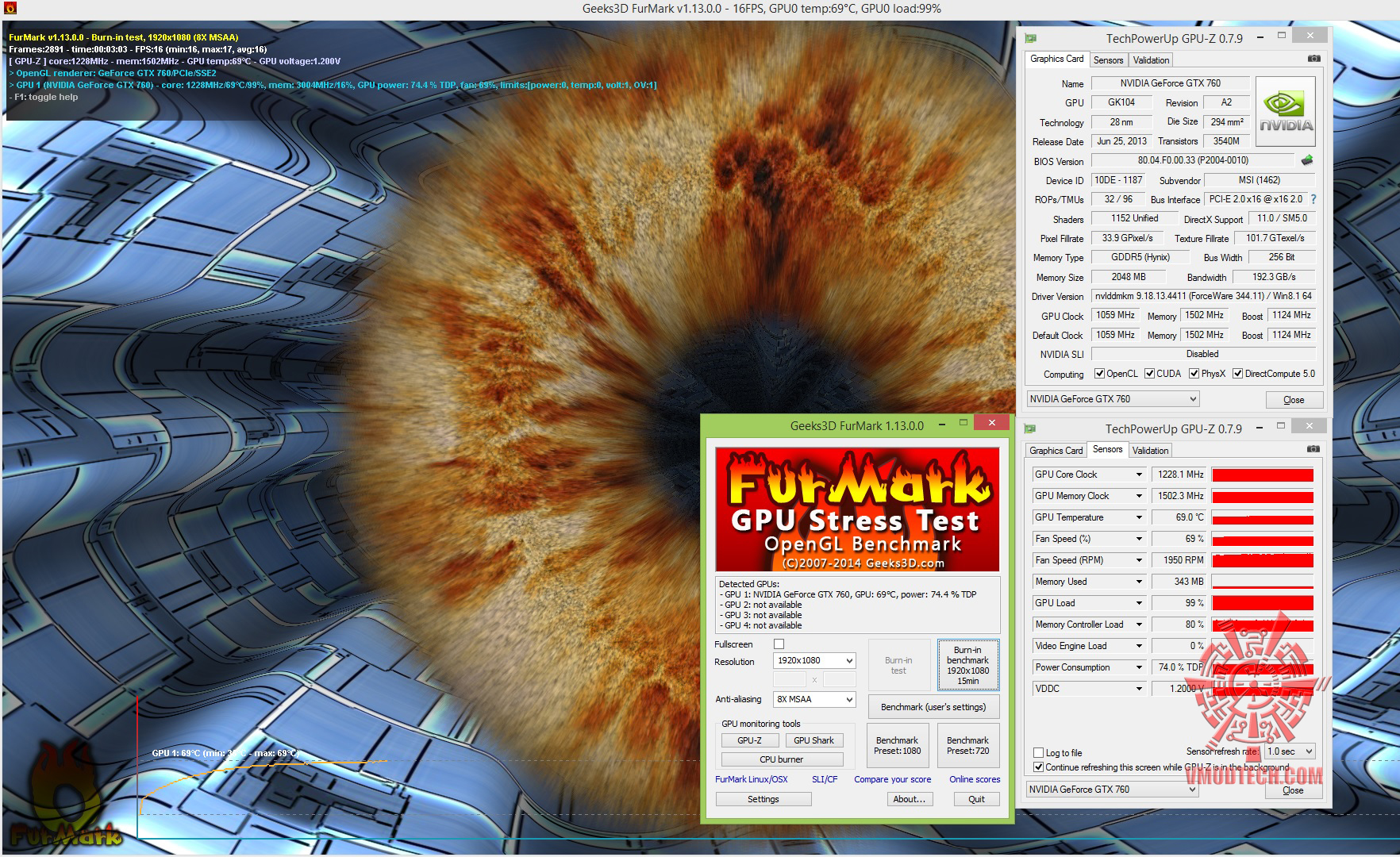Click the NVIDIA logo in GPU-Z
Image resolution: width=1400 pixels, height=857 pixels.
1286,112
